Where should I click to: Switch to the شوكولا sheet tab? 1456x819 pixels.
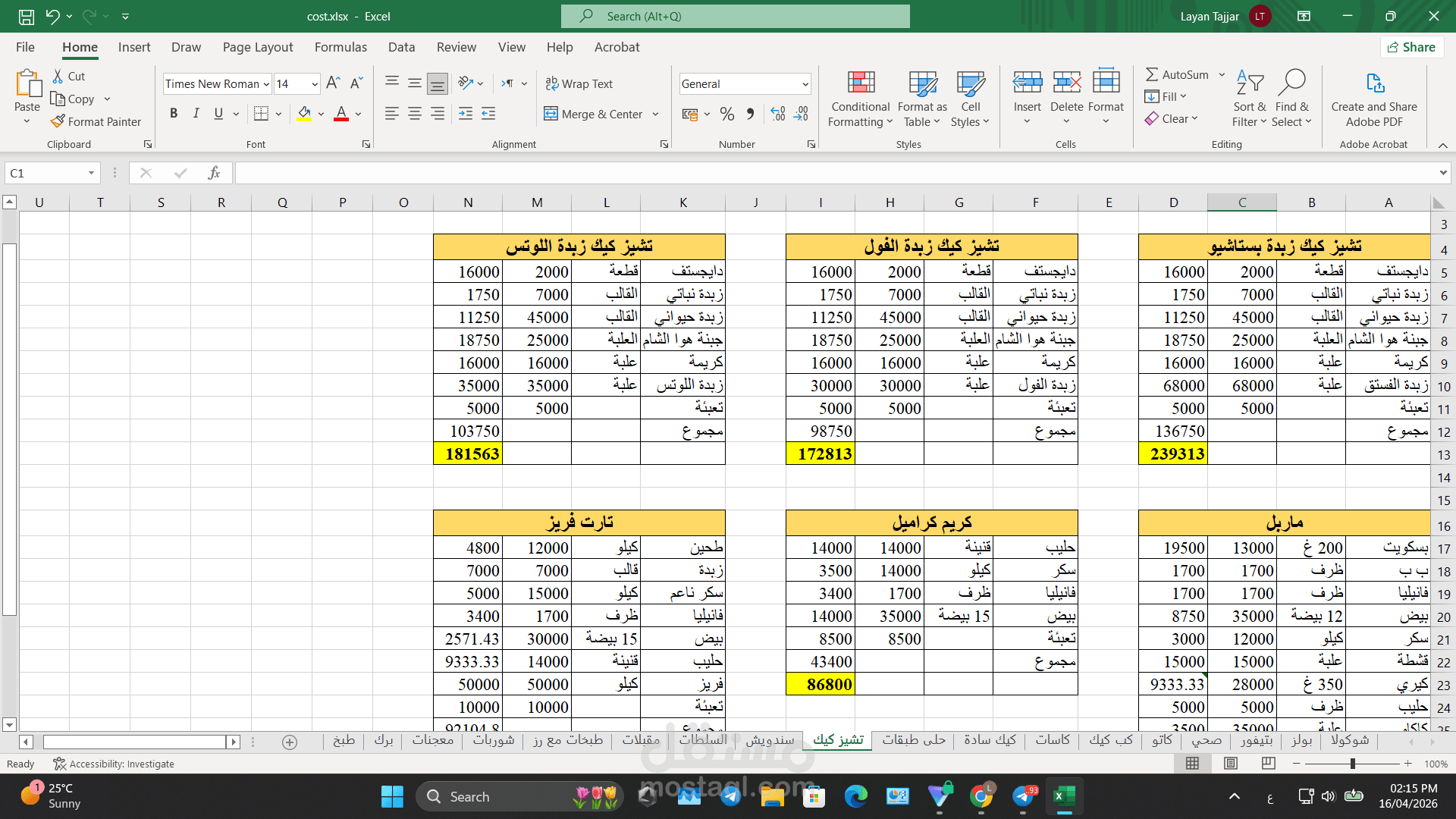[1350, 740]
